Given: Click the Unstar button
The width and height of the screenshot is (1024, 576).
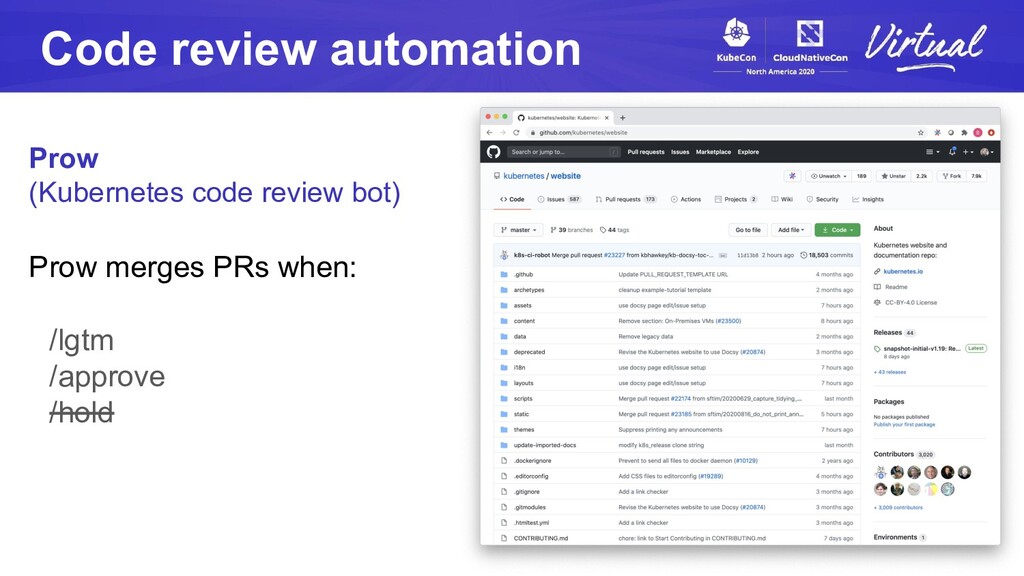Looking at the screenshot, I should [x=893, y=176].
